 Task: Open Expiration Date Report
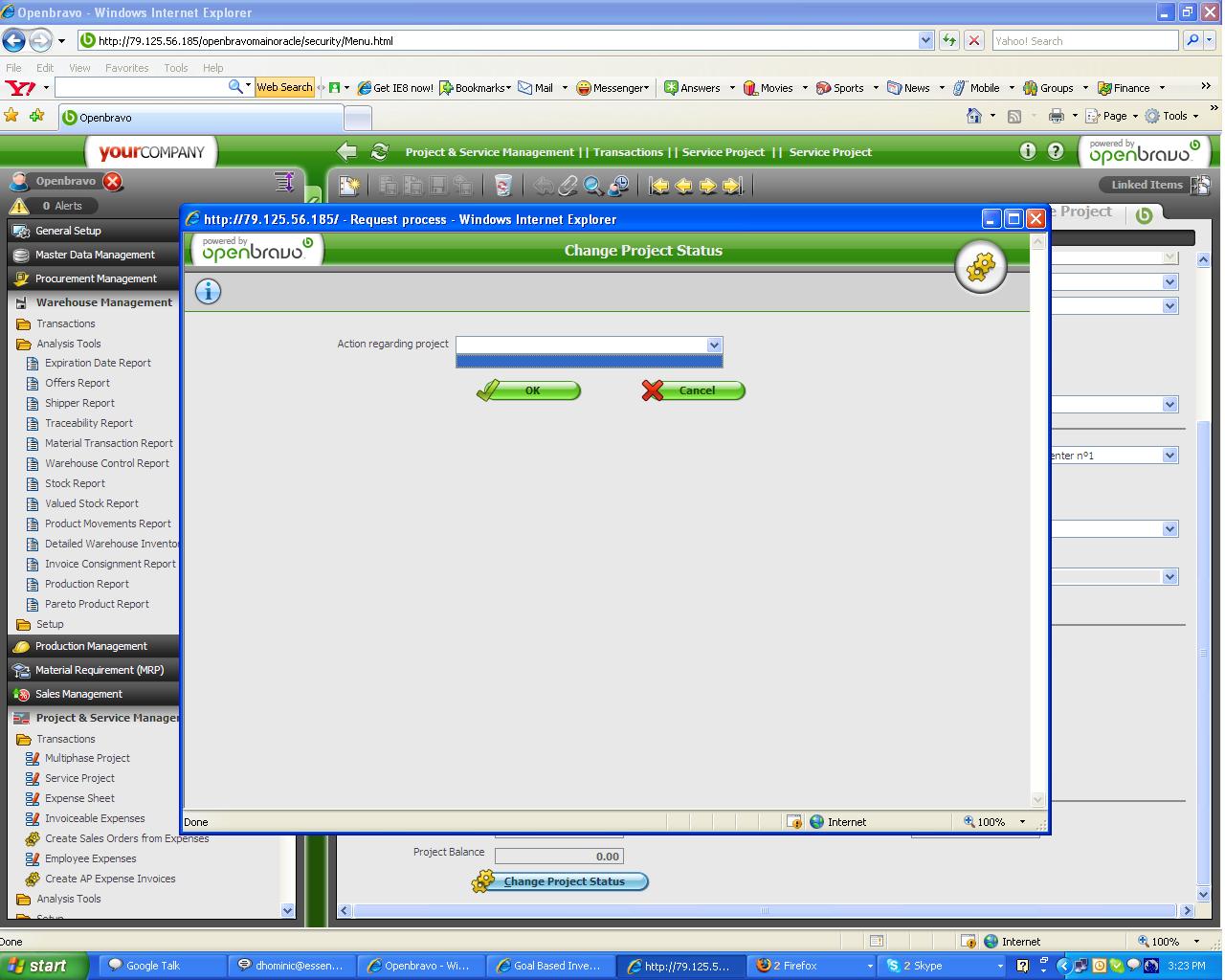tap(98, 364)
